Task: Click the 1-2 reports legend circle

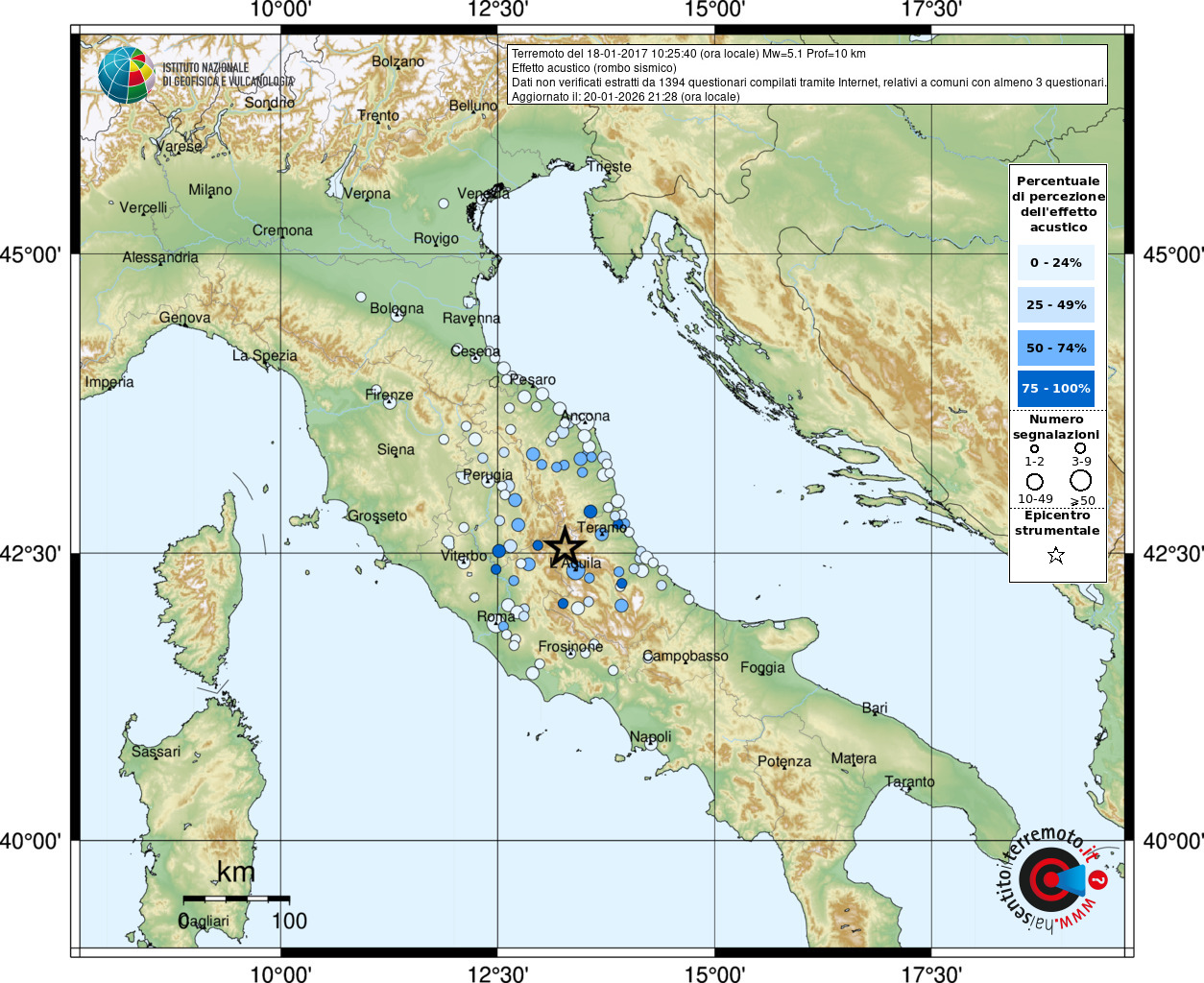Action: (1034, 448)
